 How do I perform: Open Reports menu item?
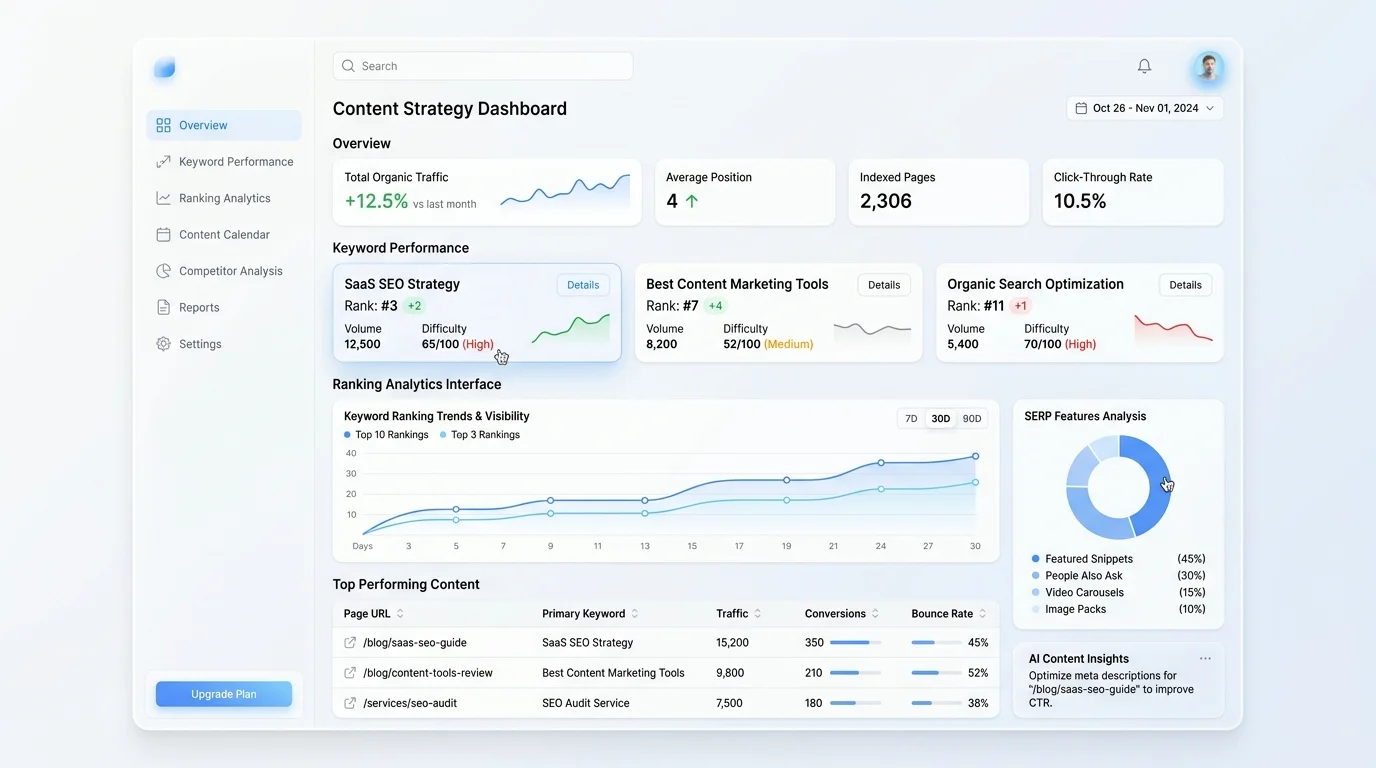tap(224, 308)
